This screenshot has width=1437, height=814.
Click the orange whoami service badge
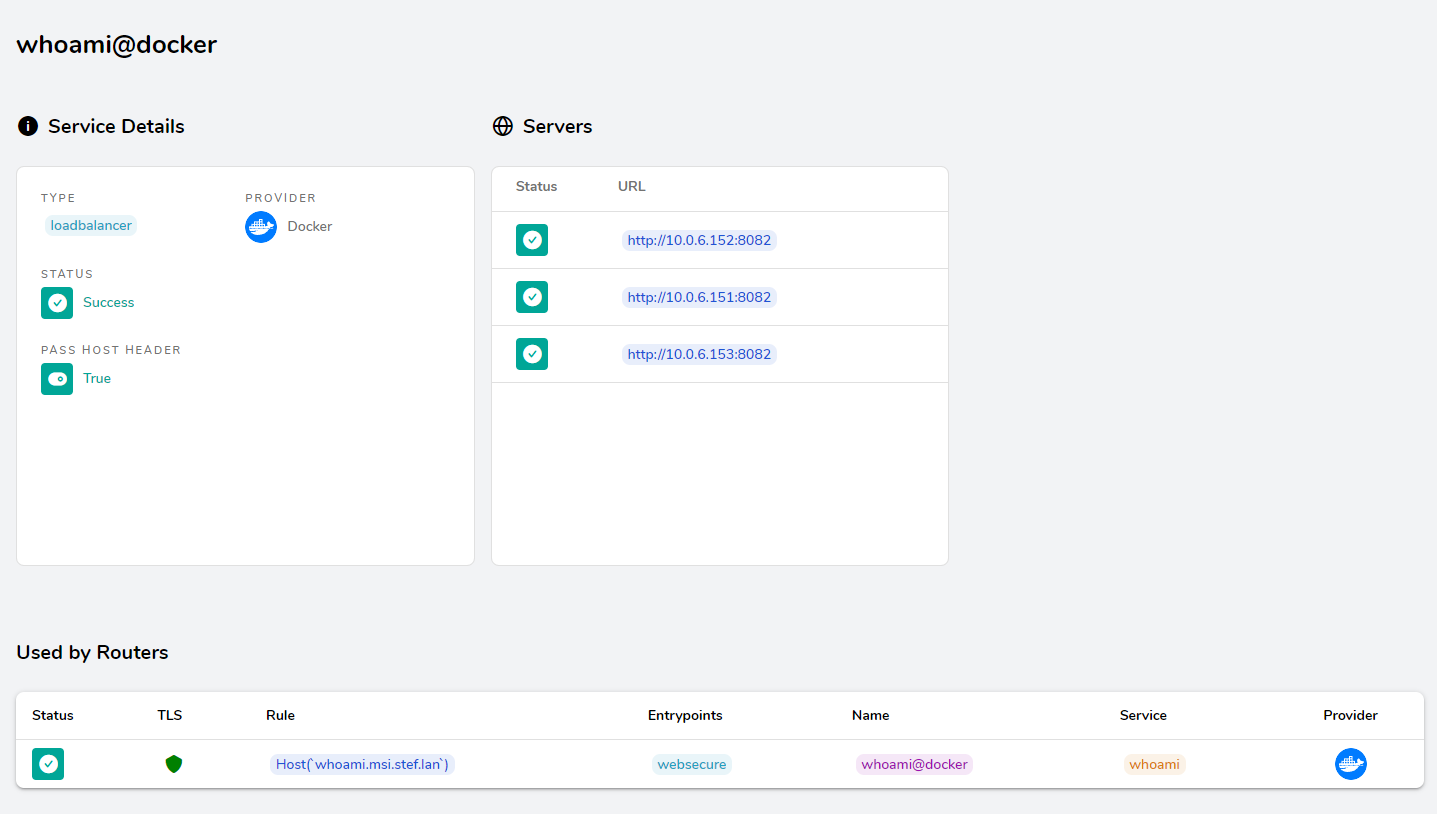point(1154,764)
